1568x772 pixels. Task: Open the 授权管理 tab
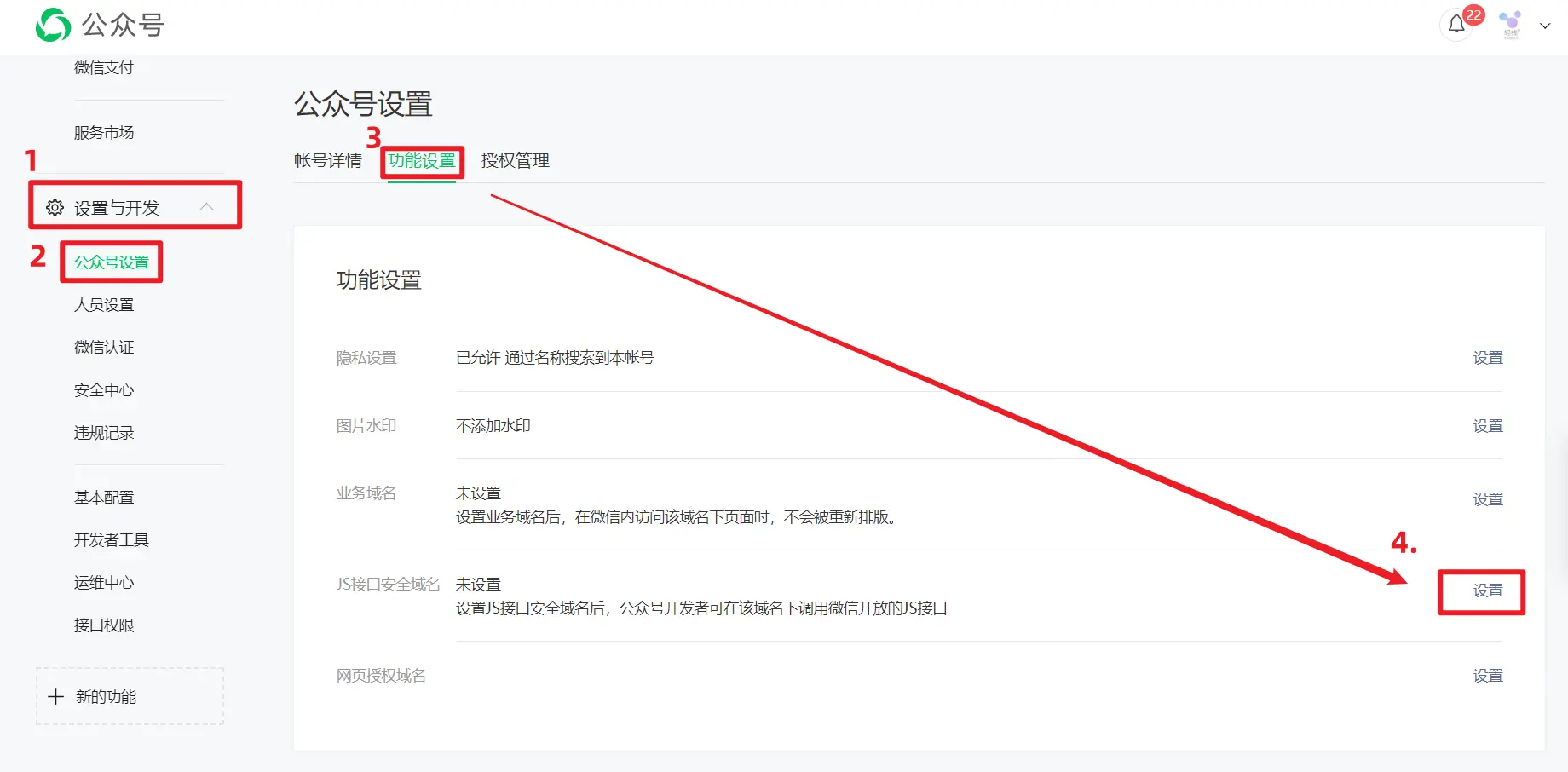point(515,160)
